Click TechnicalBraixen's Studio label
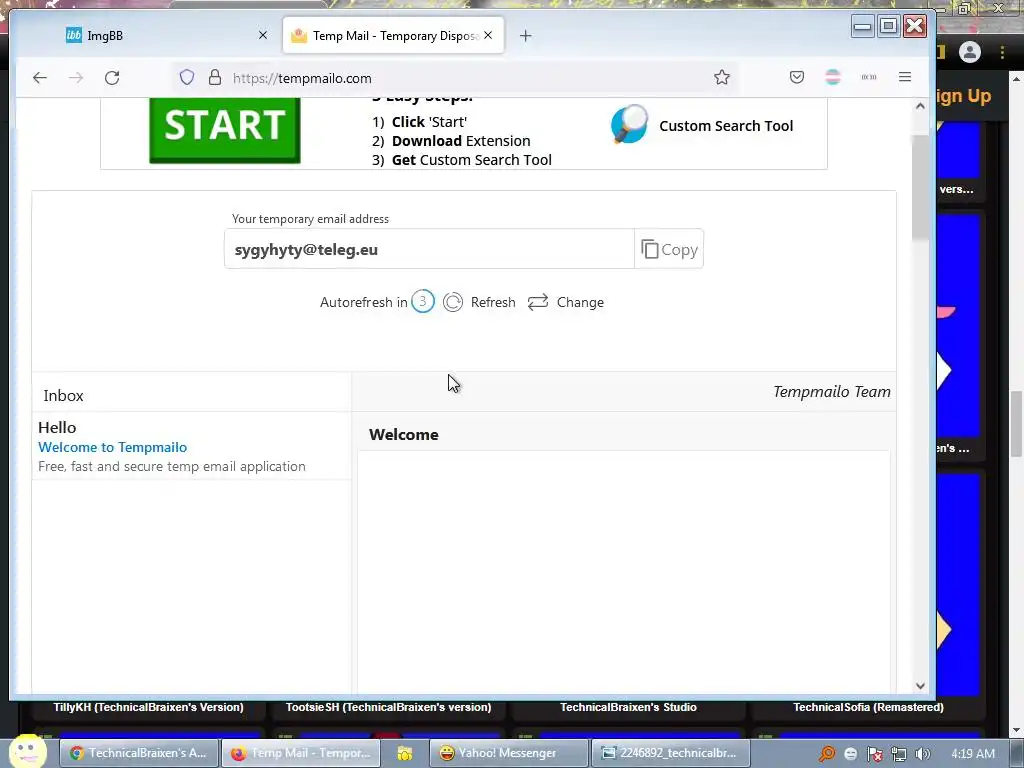Viewport: 1024px width, 768px height. point(628,707)
